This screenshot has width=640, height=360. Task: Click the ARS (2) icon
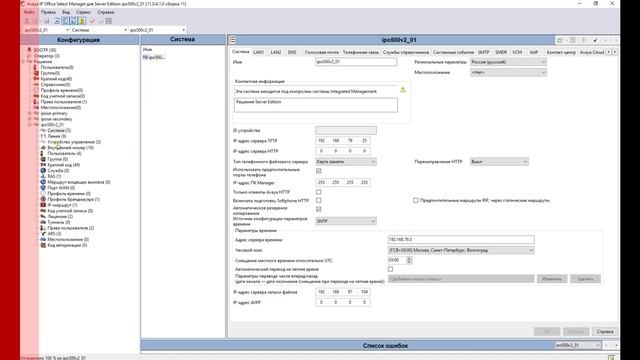[x=43, y=233]
